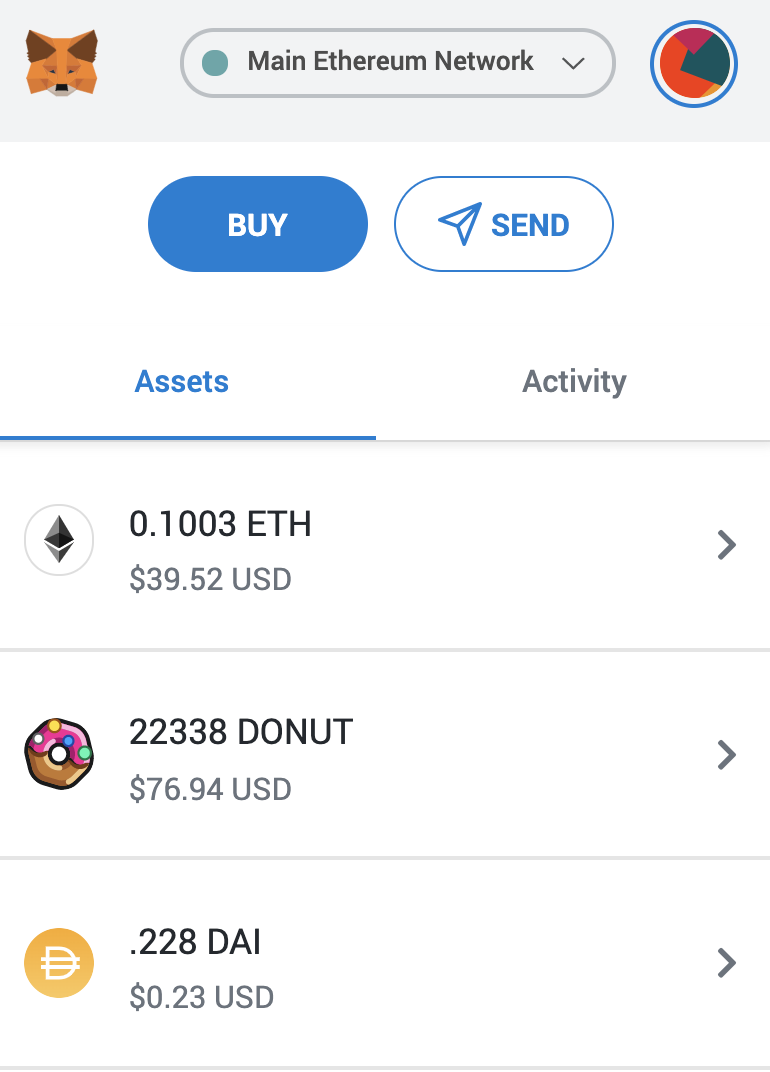Expand ETH details using its right chevron

pos(727,545)
